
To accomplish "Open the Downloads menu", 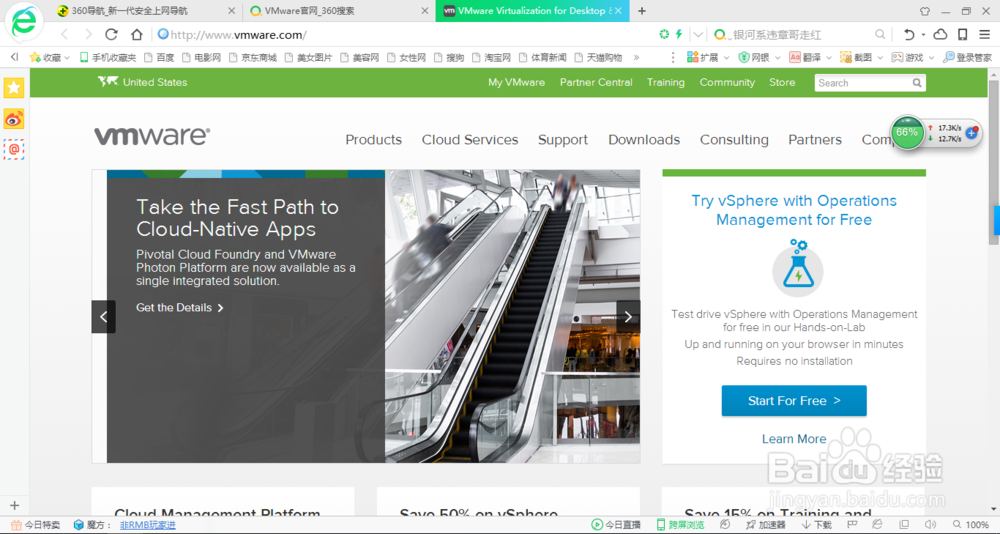I will (x=644, y=140).
